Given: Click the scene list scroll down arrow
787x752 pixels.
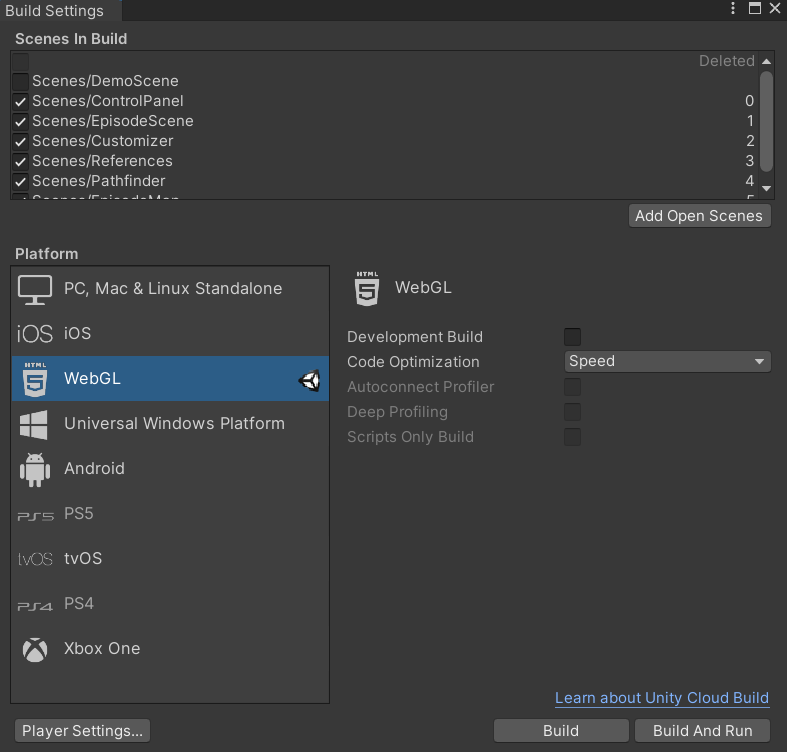Looking at the screenshot, I should (x=766, y=189).
